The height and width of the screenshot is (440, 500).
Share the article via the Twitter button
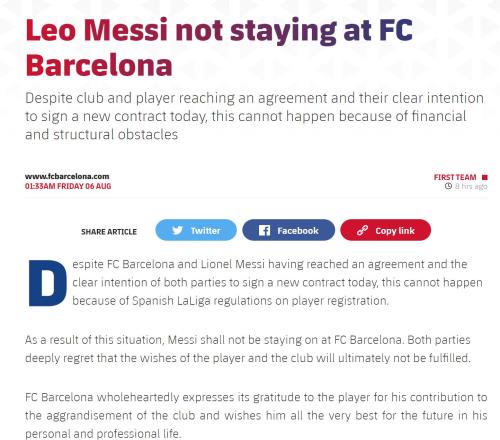196,230
